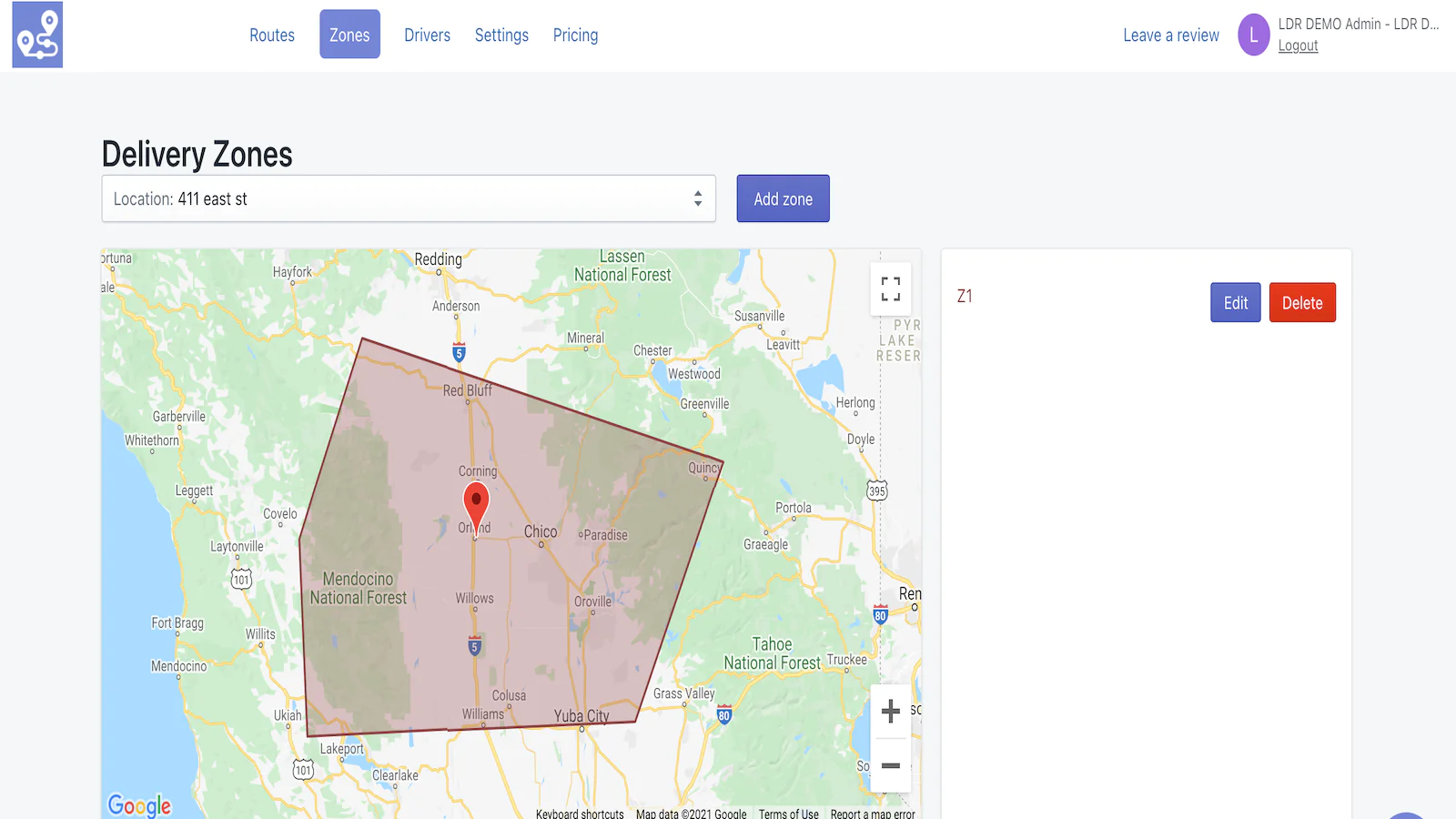Click the red location pin marker
The width and height of the screenshot is (1456, 819).
476,503
